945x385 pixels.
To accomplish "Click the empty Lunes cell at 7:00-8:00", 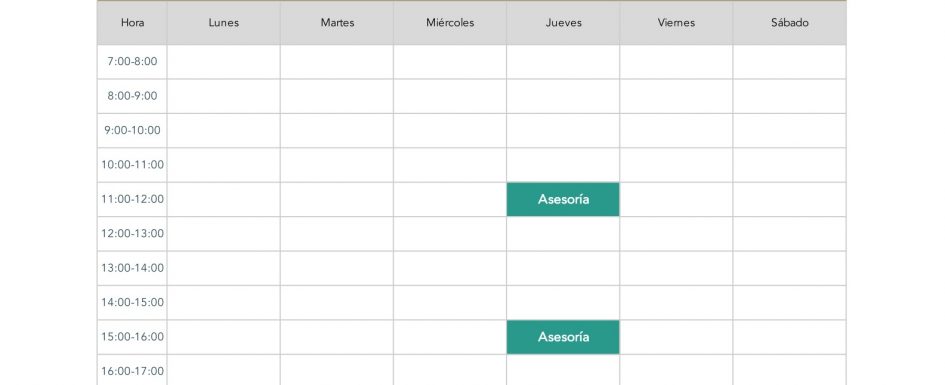I will pyautogui.click(x=224, y=61).
